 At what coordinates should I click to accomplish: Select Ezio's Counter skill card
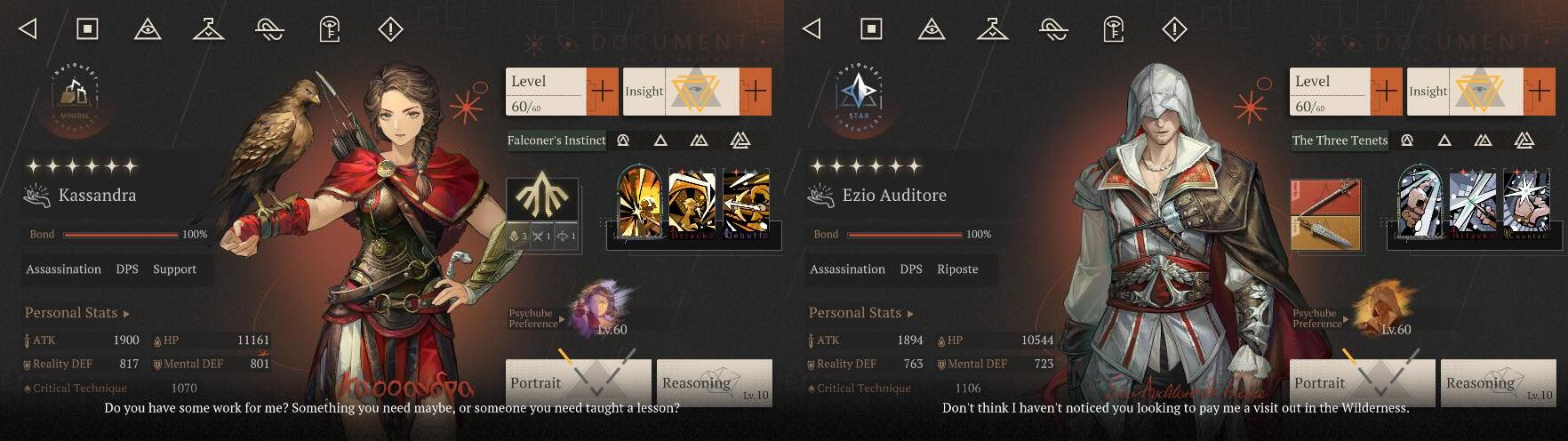(1526, 204)
